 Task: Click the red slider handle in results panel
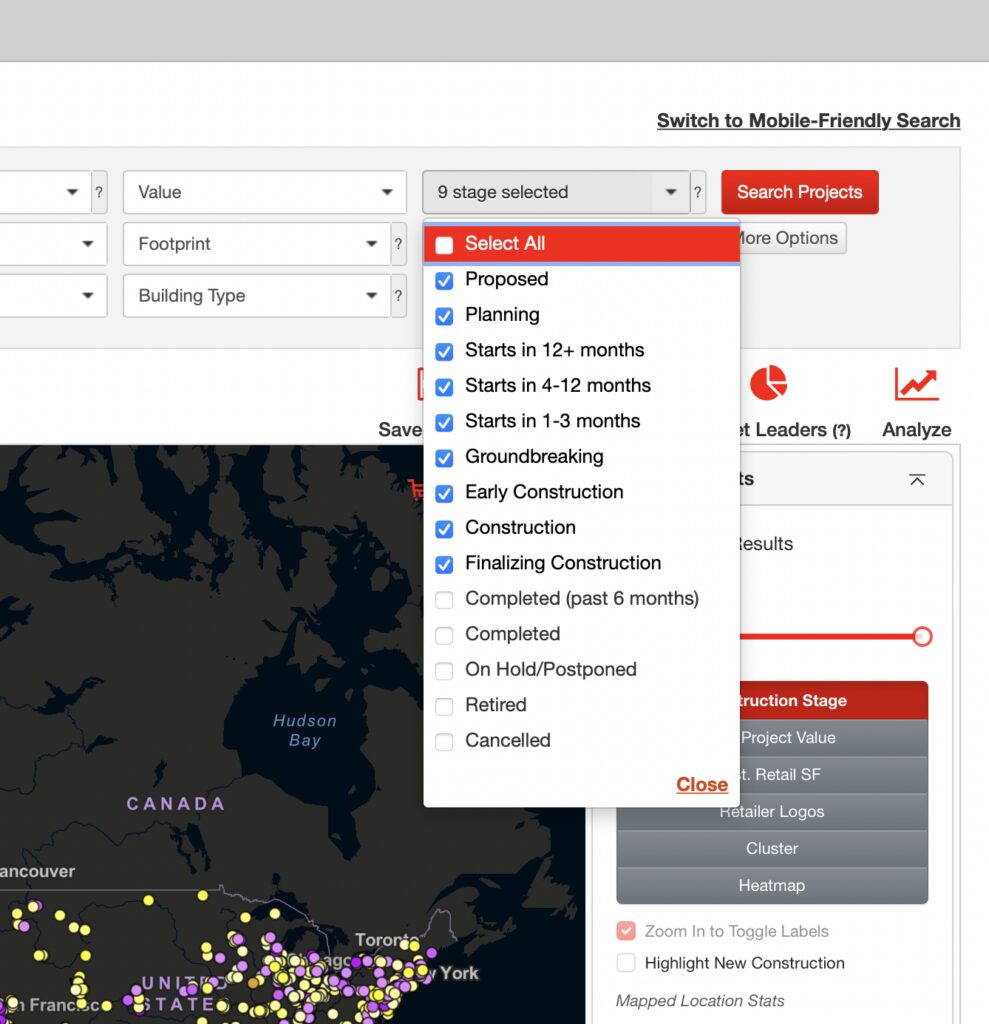tap(922, 636)
